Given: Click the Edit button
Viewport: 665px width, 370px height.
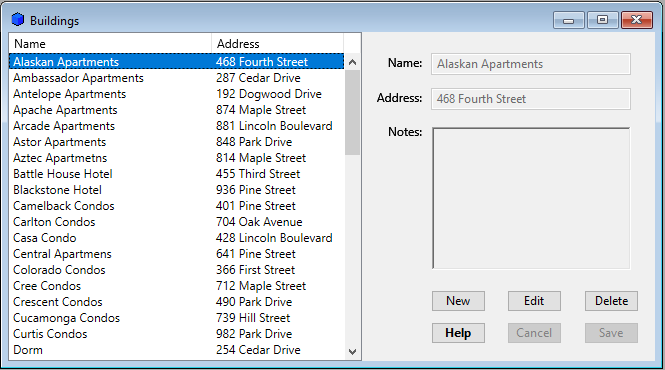Looking at the screenshot, I should coord(534,301).
